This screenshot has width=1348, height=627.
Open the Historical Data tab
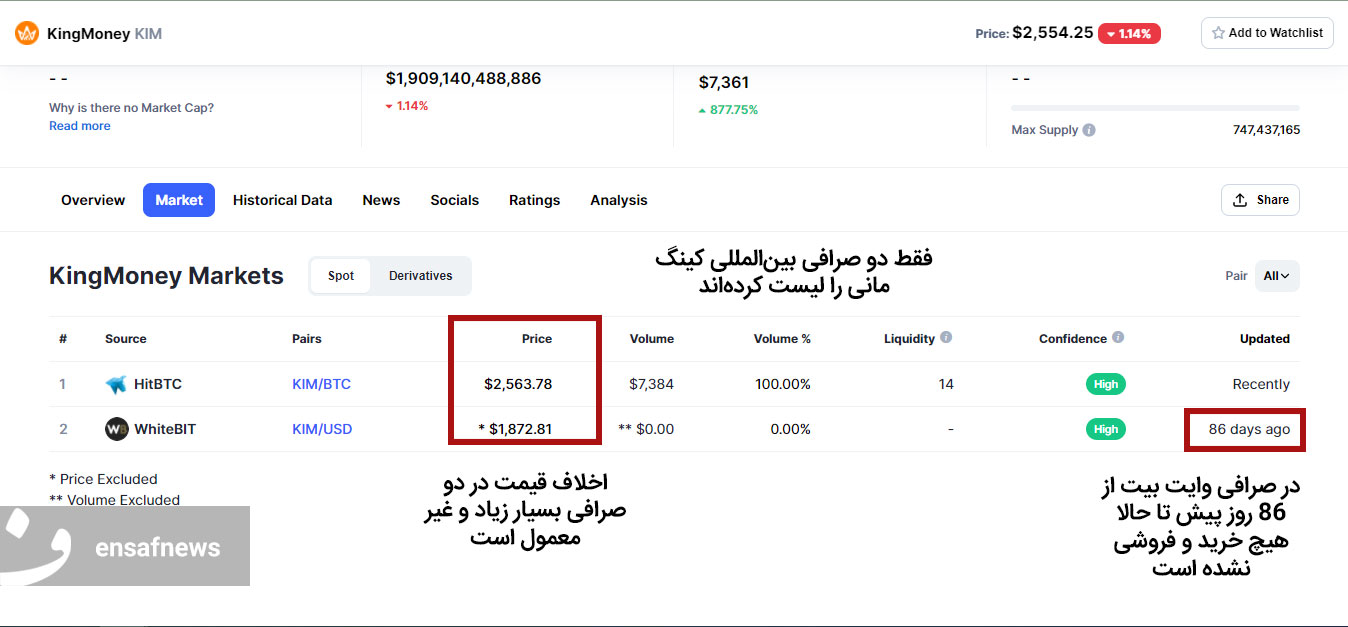[x=282, y=200]
